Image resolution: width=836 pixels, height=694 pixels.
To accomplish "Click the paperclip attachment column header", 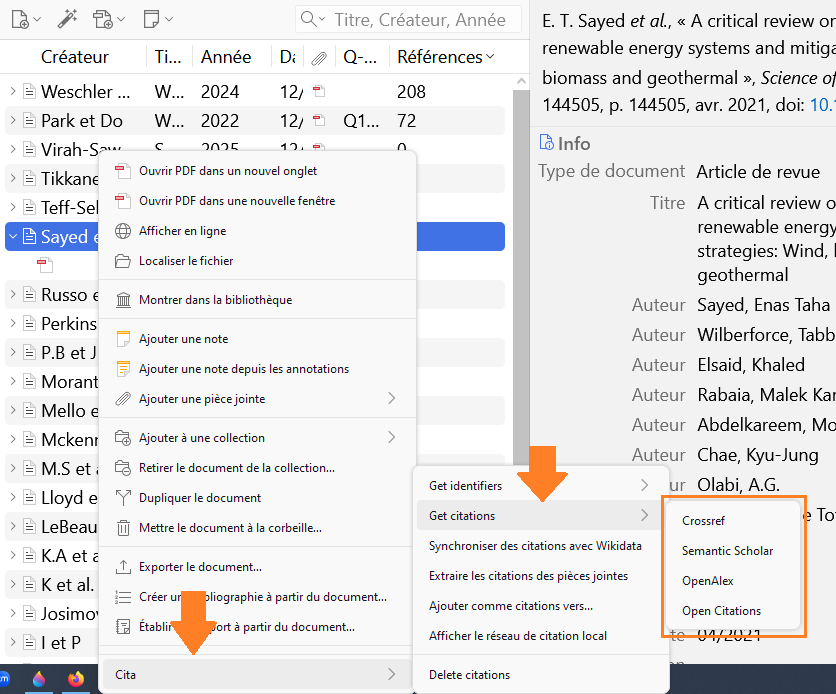I will [318, 58].
